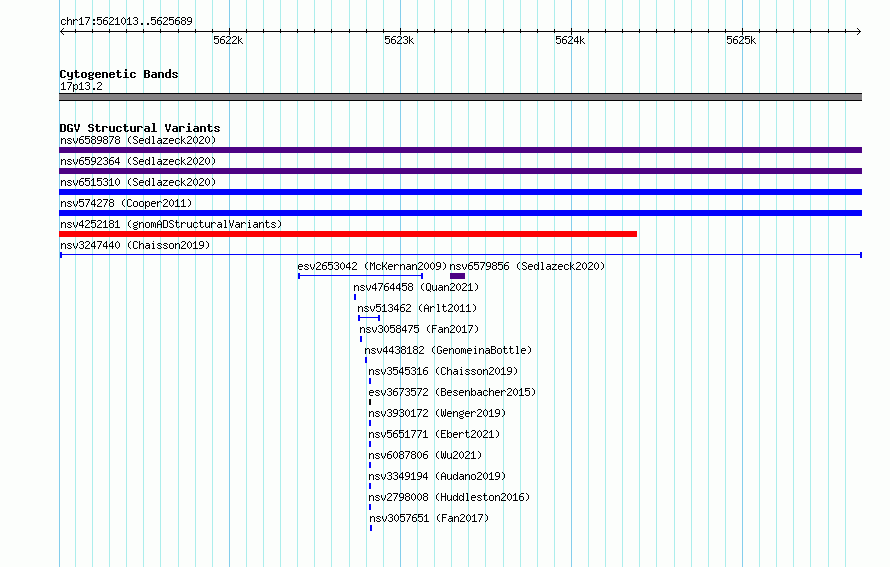
Task: Click the nsv3058475 (Fan2017) label
Action: 419,329
